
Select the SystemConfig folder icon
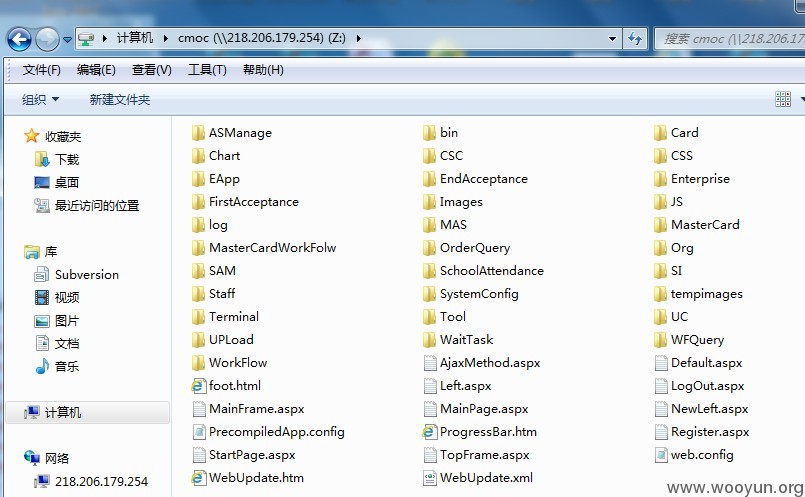[429, 294]
